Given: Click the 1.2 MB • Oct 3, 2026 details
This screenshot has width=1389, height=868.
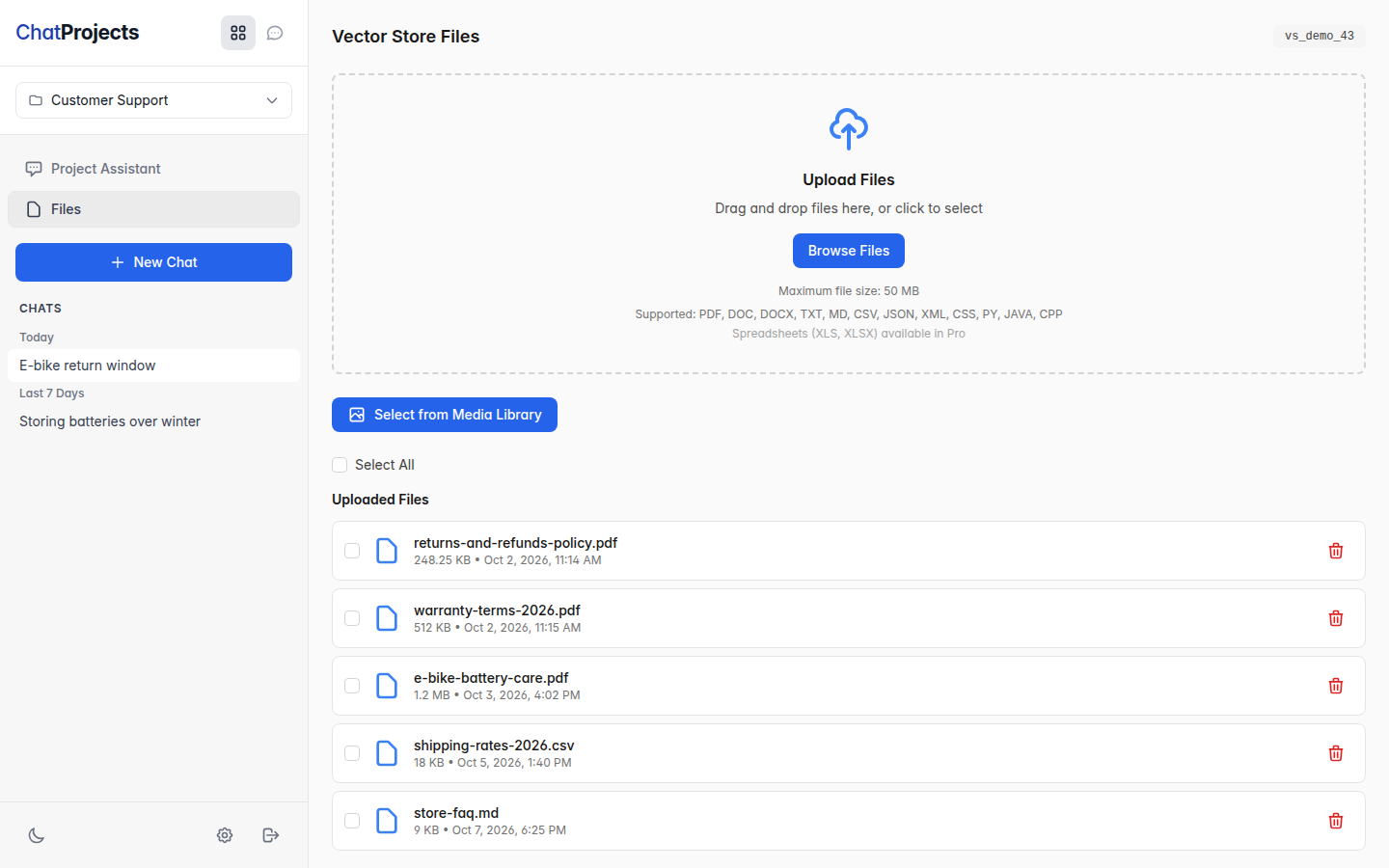Looking at the screenshot, I should 497,695.
